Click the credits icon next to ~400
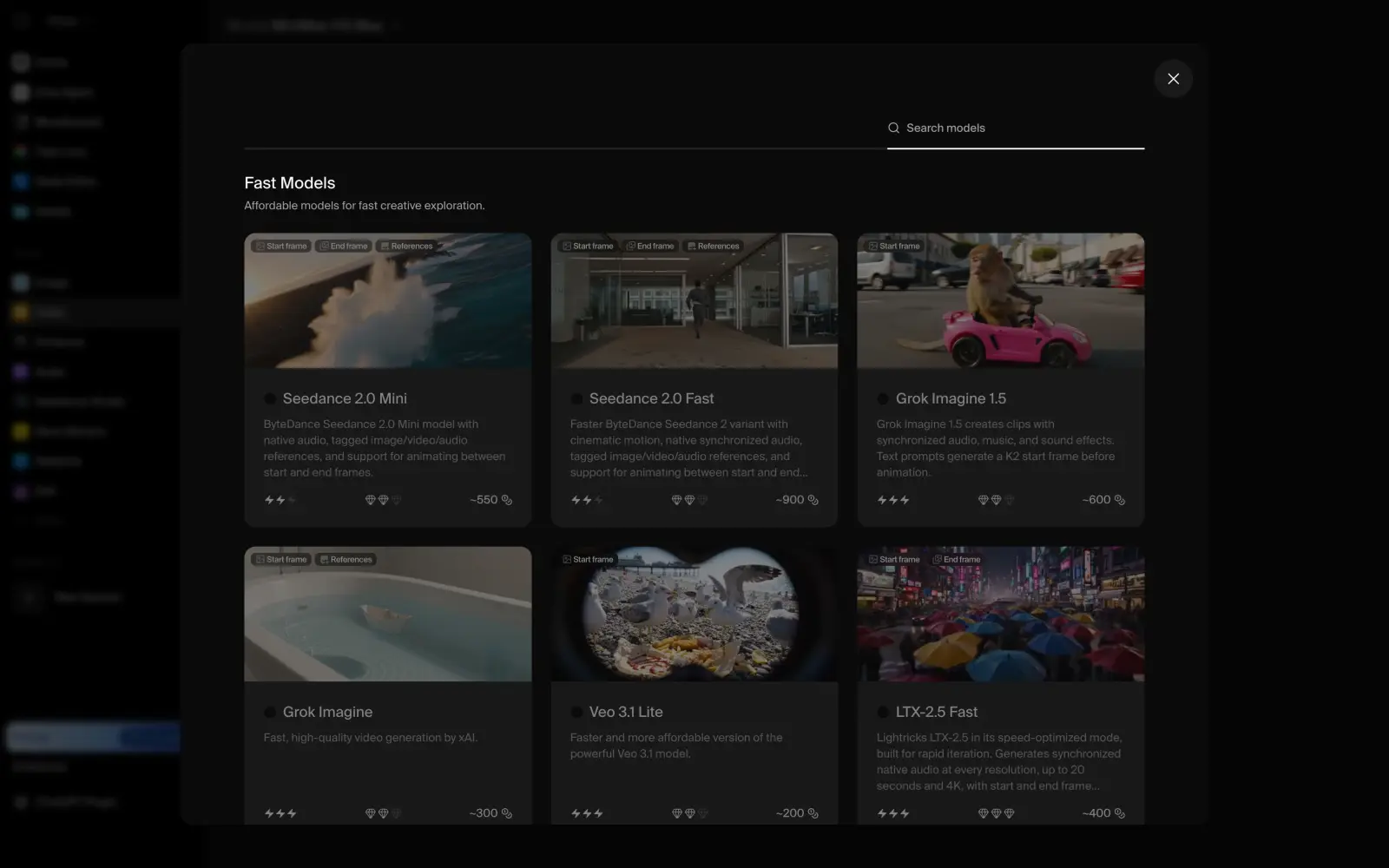This screenshot has width=1389, height=868. 1120,813
